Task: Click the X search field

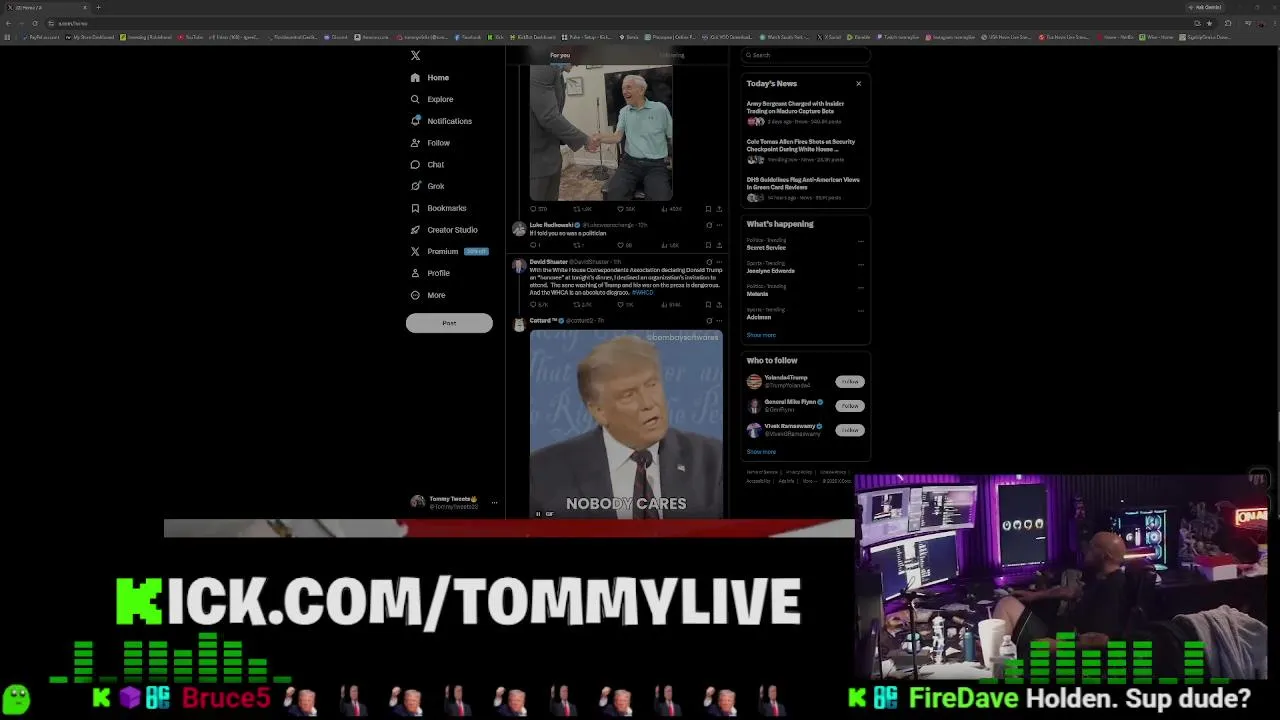Action: click(806, 55)
